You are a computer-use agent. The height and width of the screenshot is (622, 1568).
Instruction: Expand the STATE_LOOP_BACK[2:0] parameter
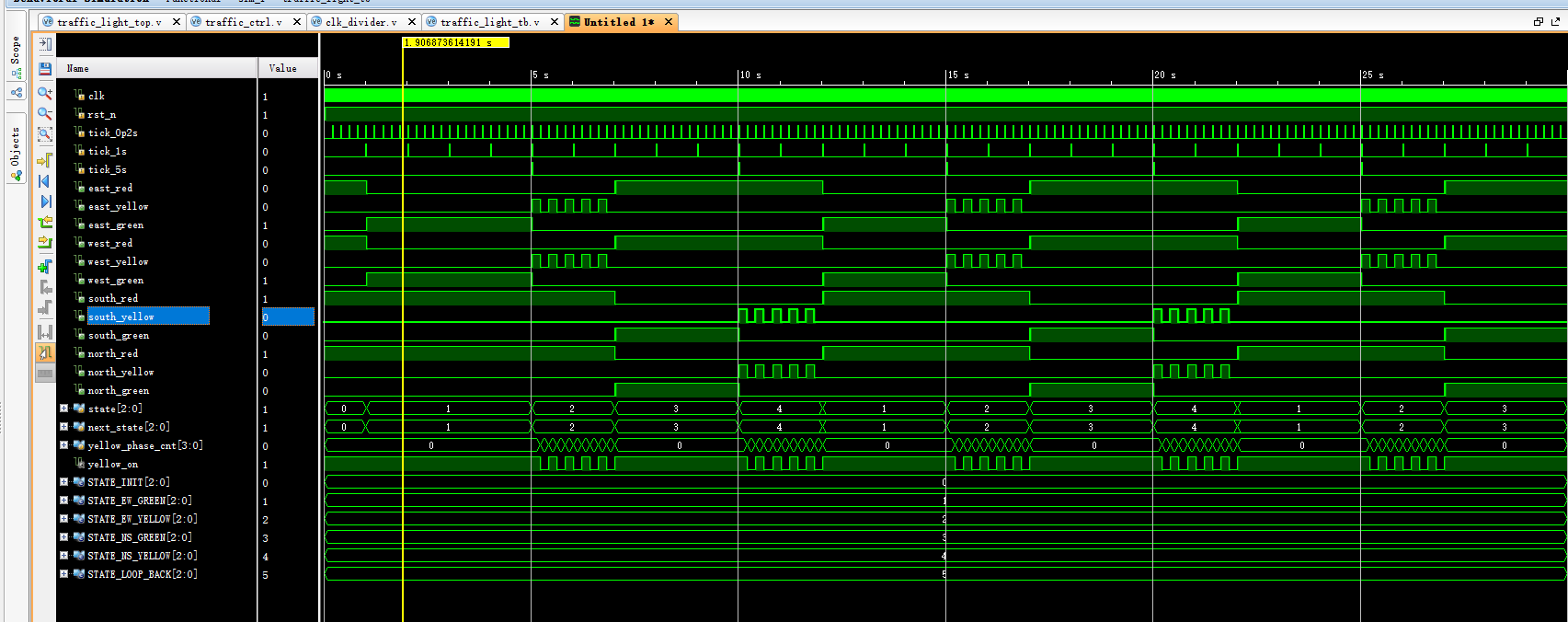pyautogui.click(x=63, y=573)
